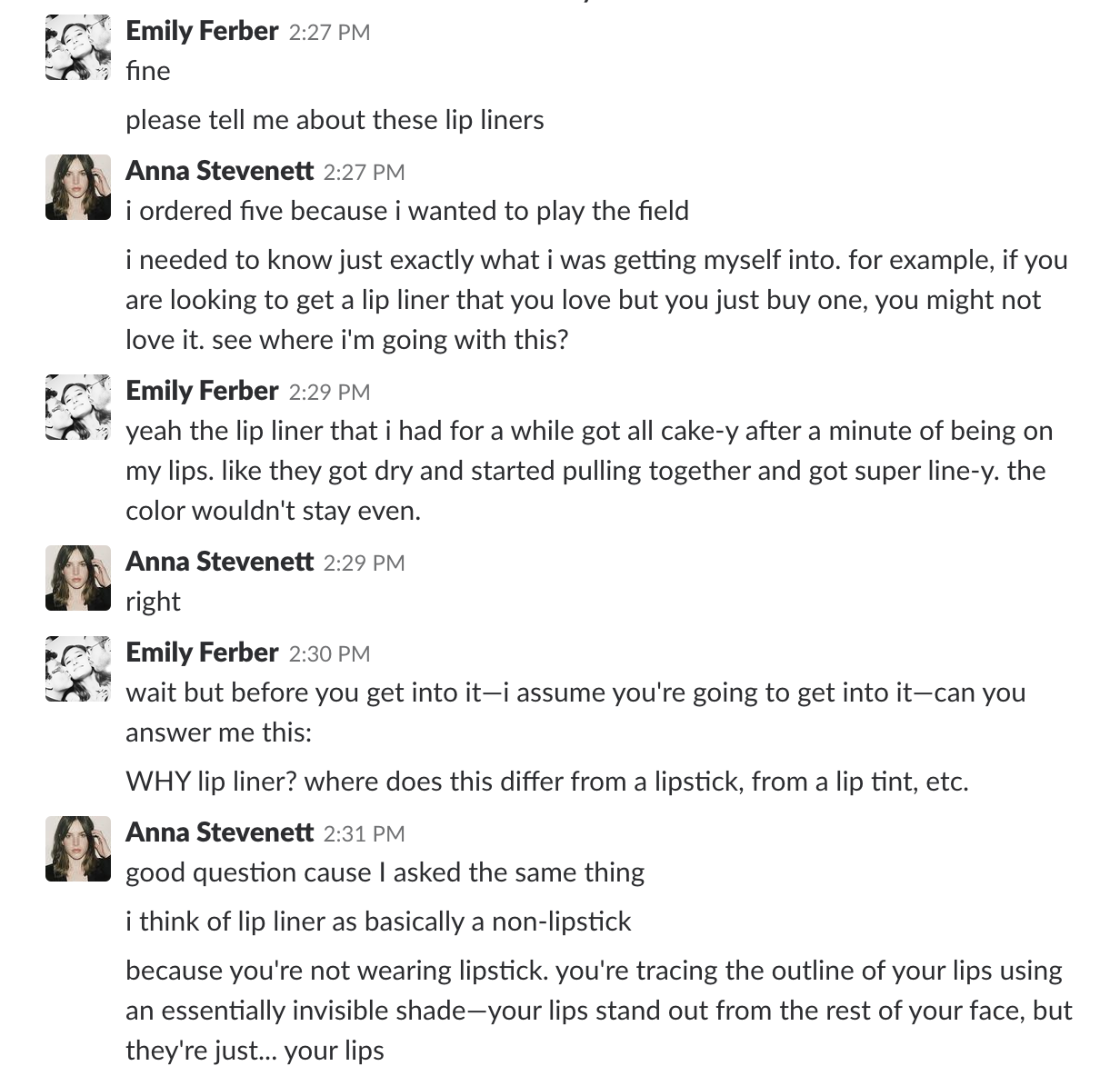This screenshot has height=1076, width=1120.
Task: Click the 2:29 PM timestamp beside Emily Ferber
Action: click(329, 393)
